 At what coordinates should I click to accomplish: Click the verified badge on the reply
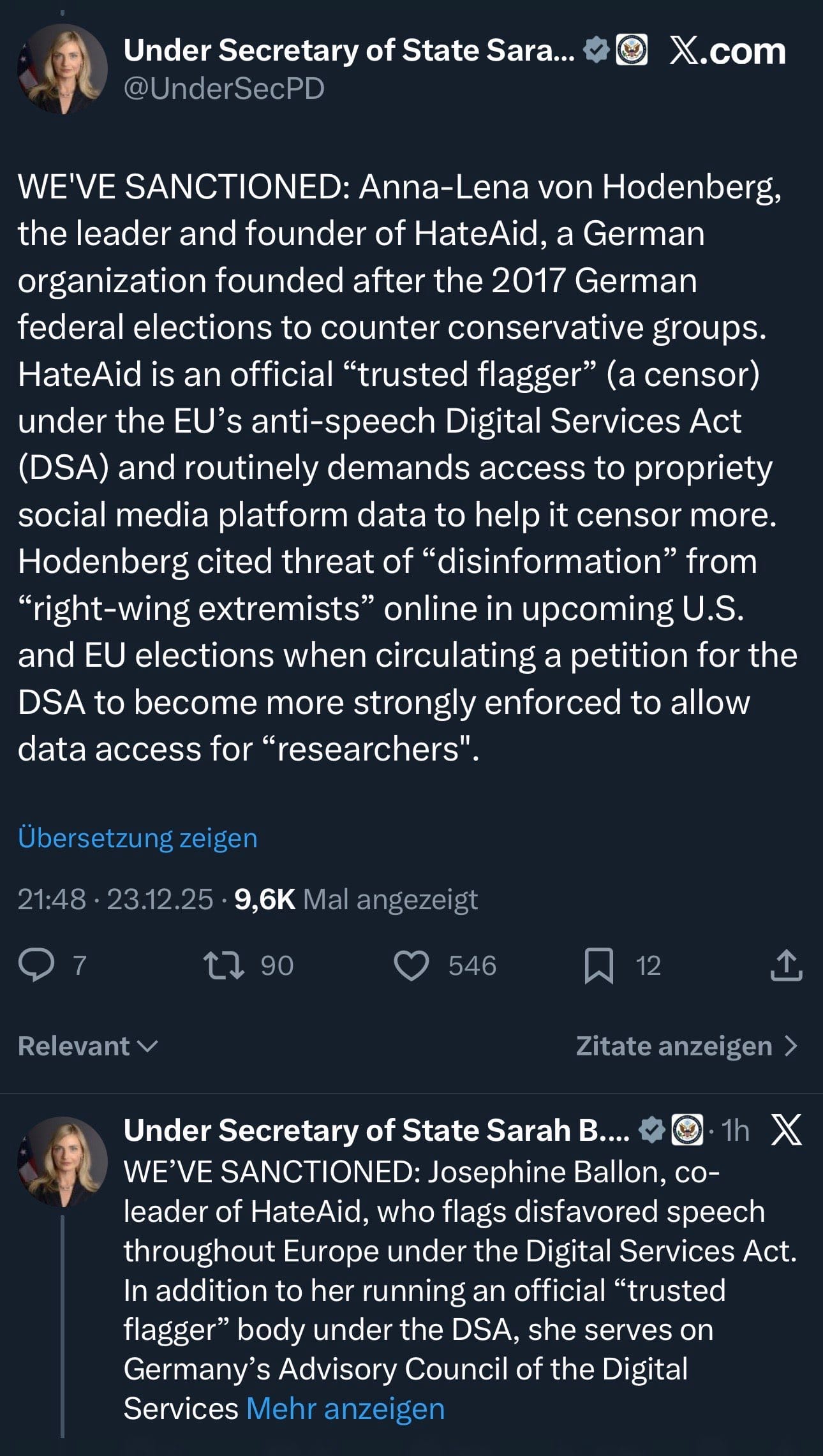651,1130
